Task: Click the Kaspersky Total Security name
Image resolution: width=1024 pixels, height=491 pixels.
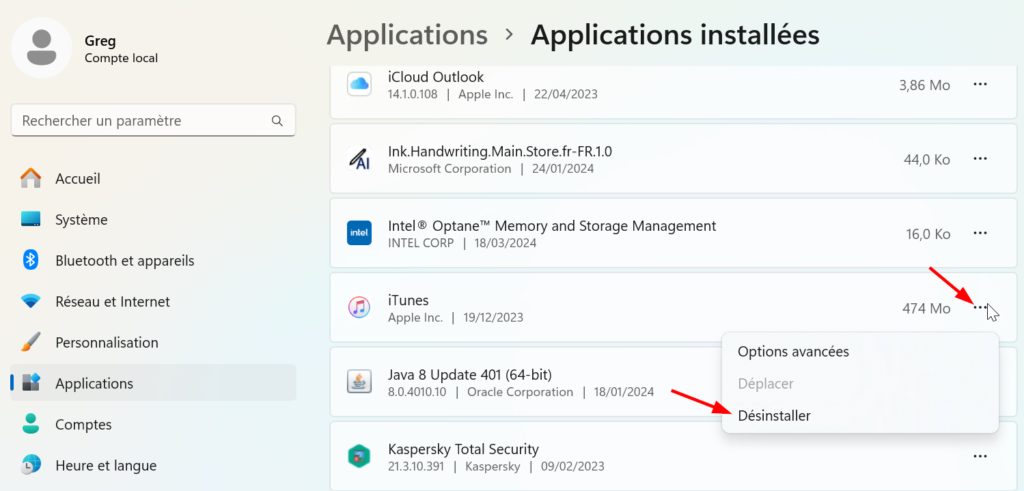Action: coord(464,449)
